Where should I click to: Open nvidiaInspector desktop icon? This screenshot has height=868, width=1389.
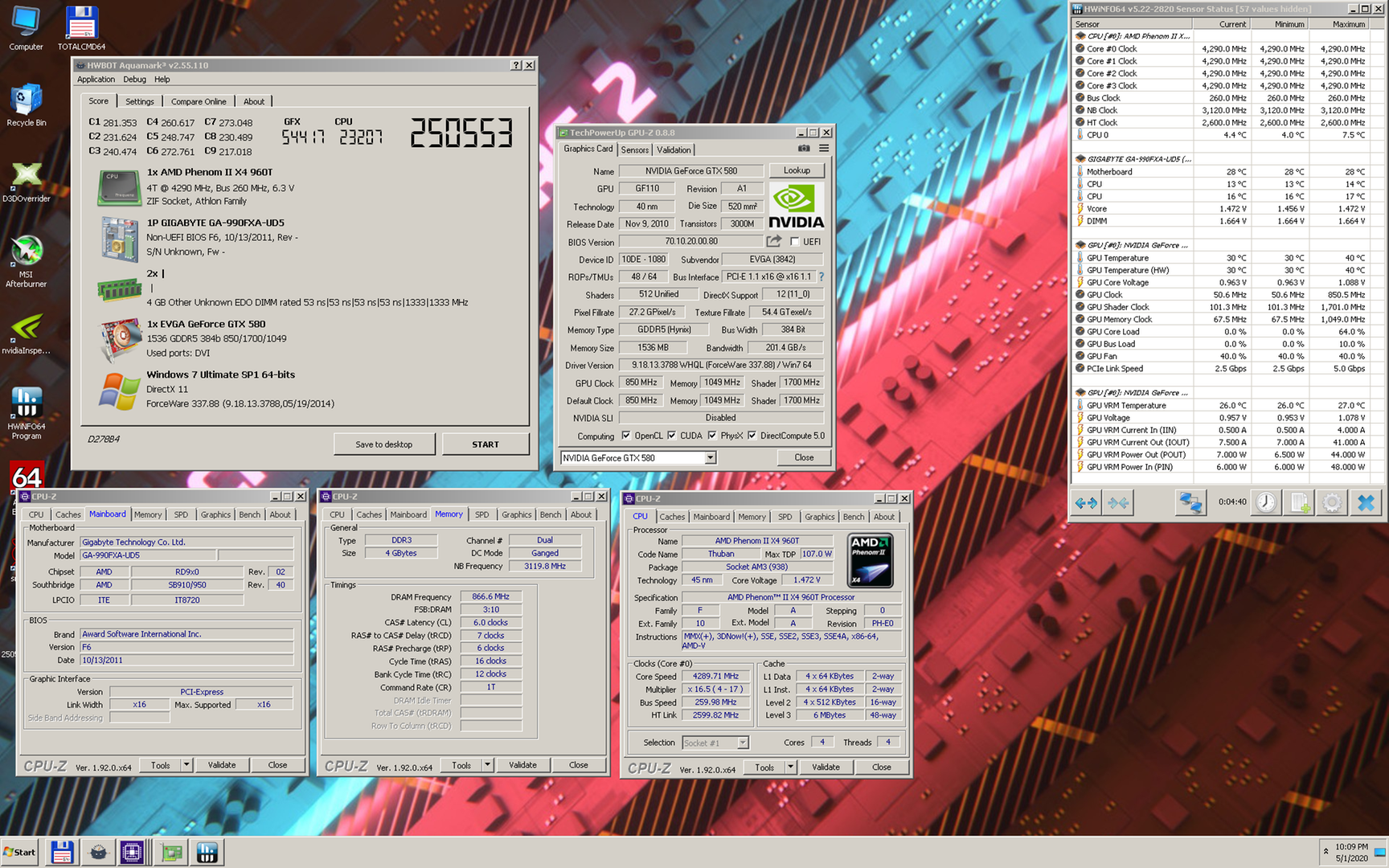tap(26, 334)
